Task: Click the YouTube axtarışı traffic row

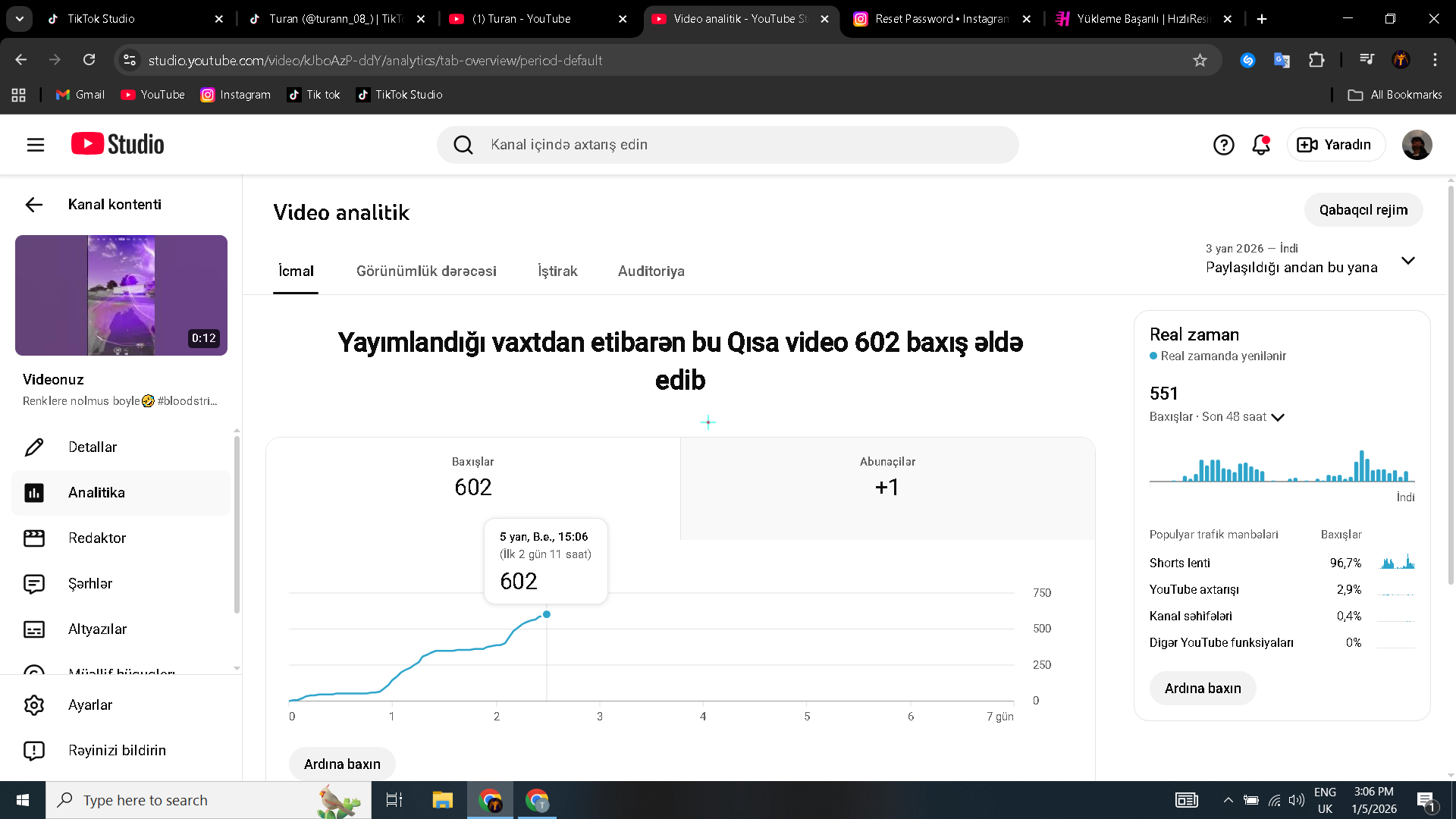Action: tap(1282, 589)
